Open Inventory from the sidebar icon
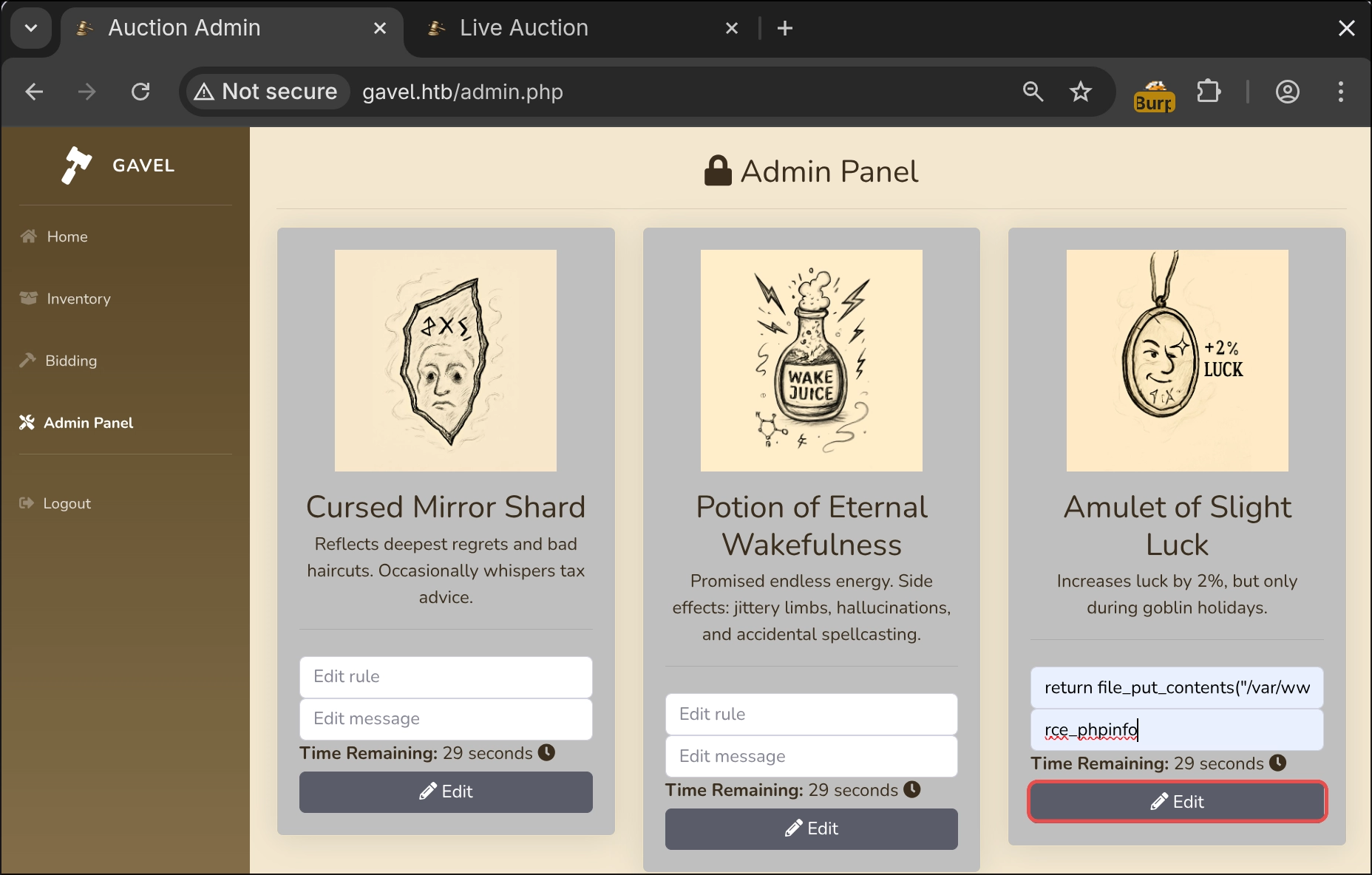Viewport: 1372px width, 875px height. pyautogui.click(x=27, y=298)
